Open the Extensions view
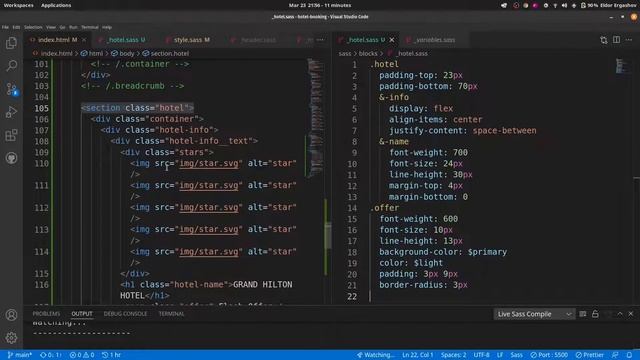Viewport: 640px width, 360px height. point(11,135)
